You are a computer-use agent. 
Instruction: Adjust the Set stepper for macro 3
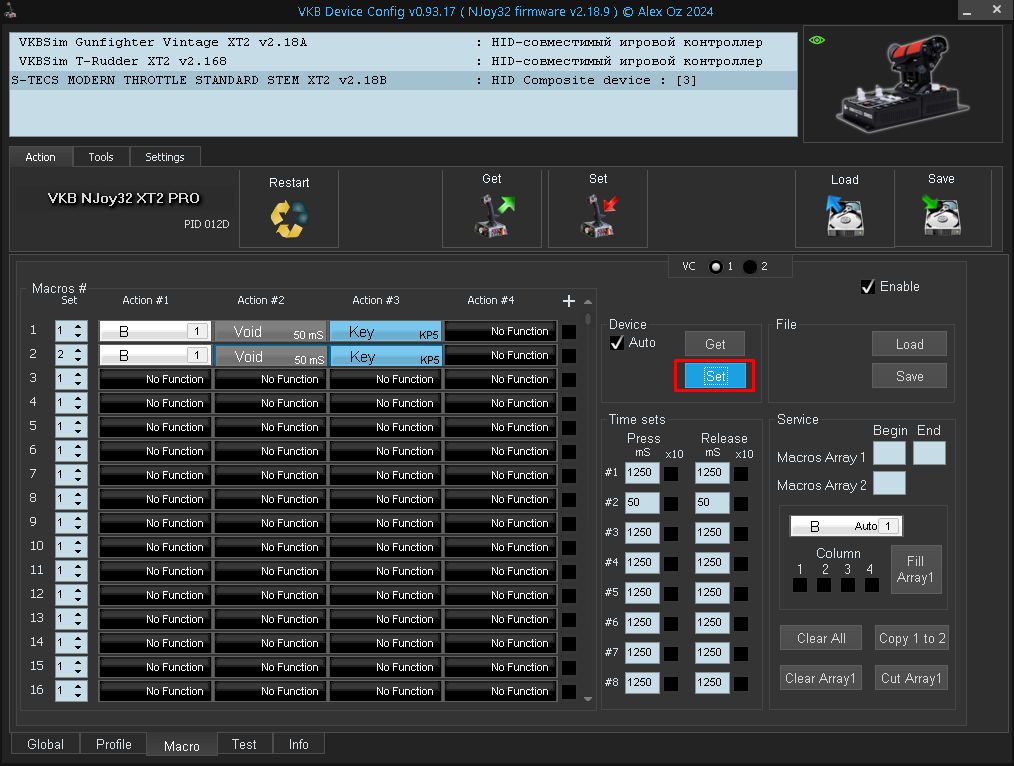click(x=71, y=379)
